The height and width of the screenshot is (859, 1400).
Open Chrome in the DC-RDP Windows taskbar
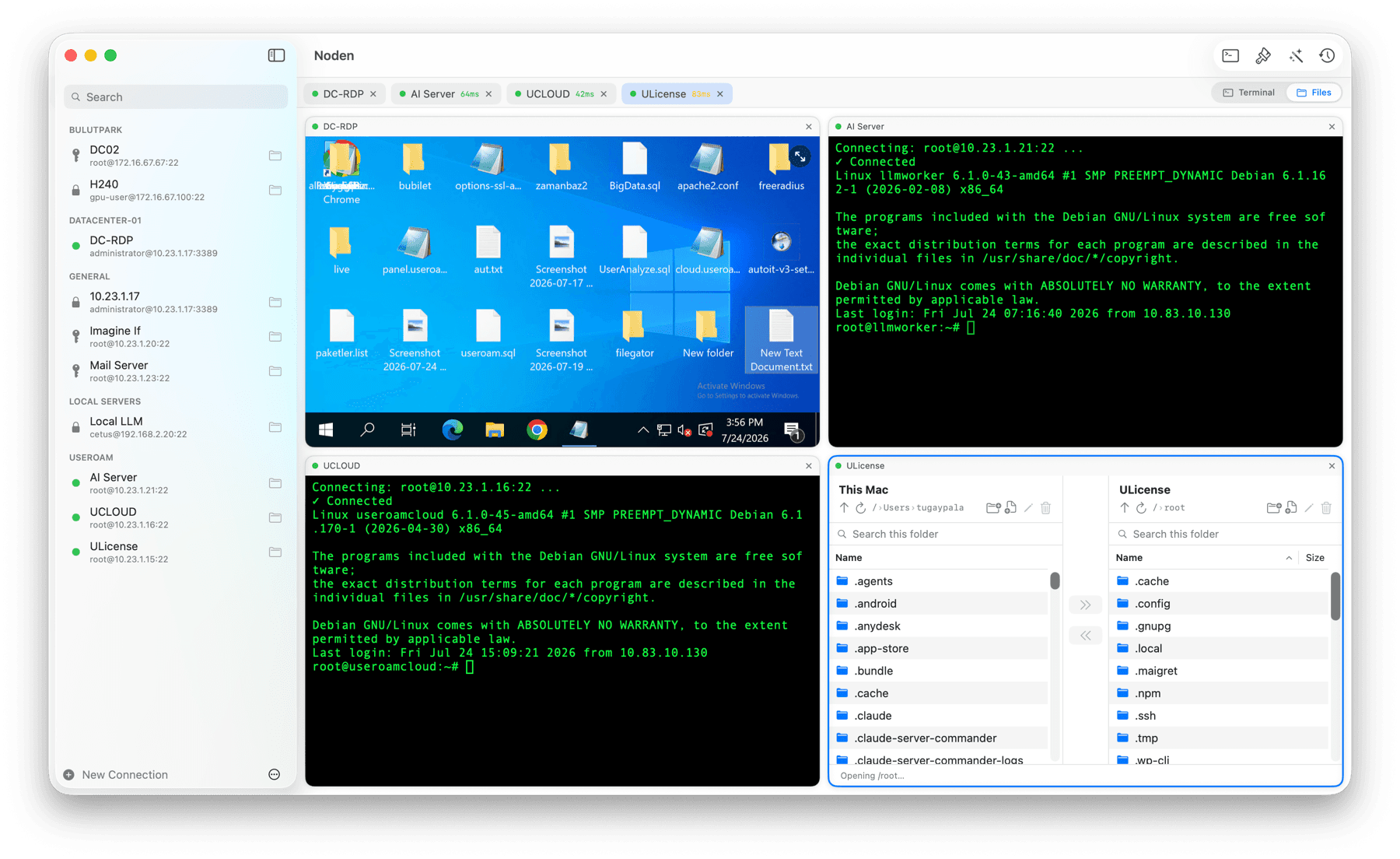coord(537,429)
